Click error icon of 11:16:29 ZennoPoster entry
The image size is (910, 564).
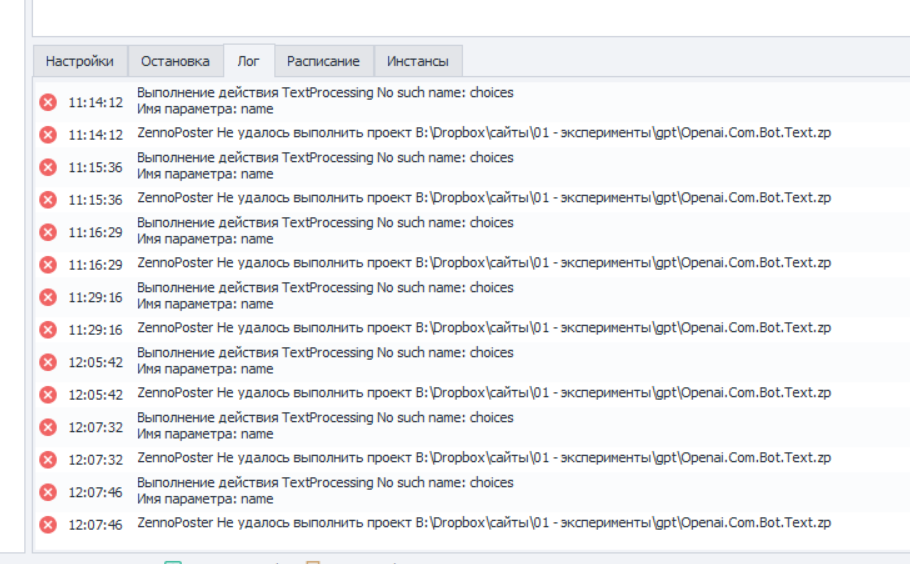pos(48,264)
